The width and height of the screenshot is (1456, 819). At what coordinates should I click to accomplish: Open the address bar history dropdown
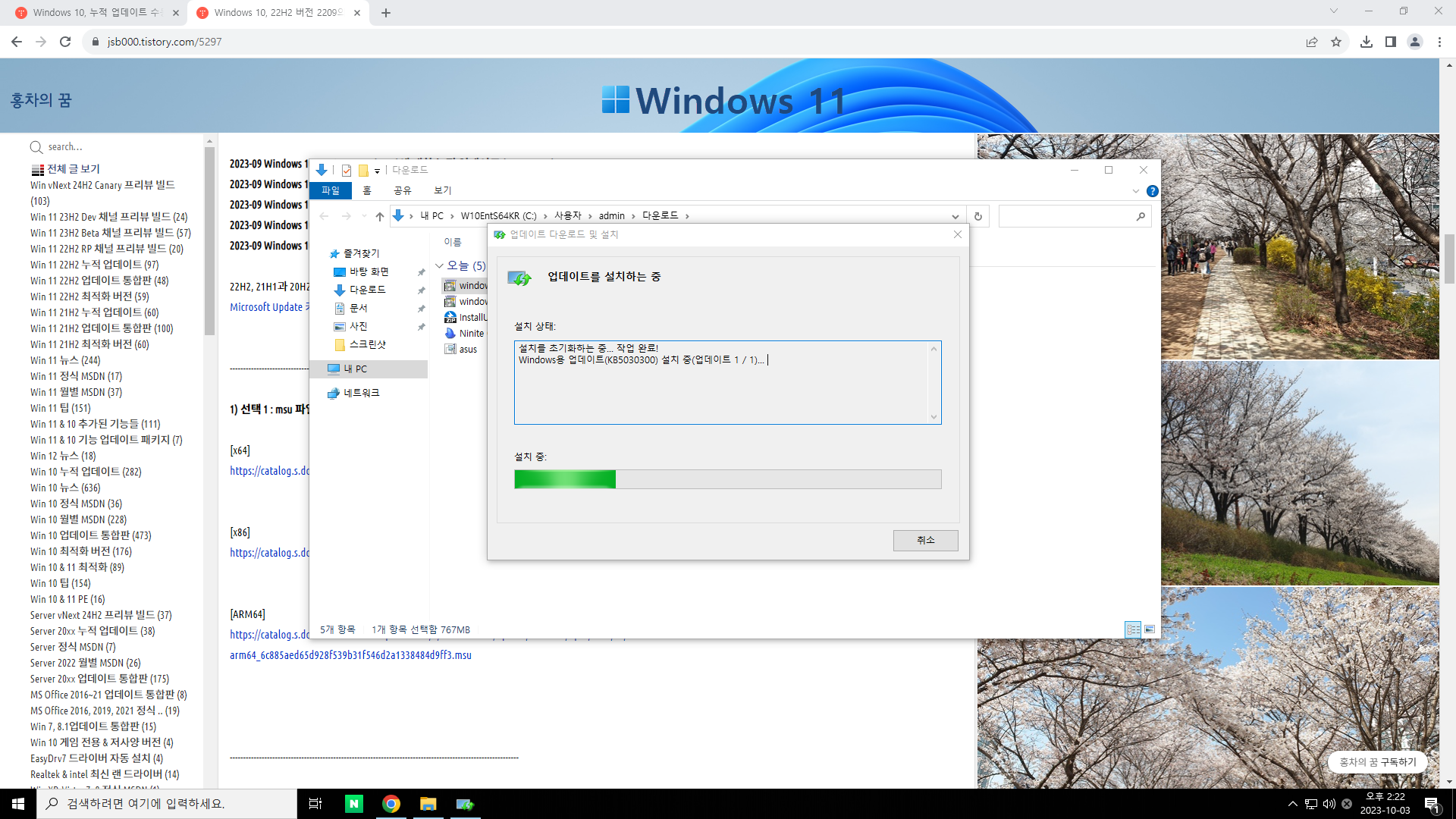[955, 216]
